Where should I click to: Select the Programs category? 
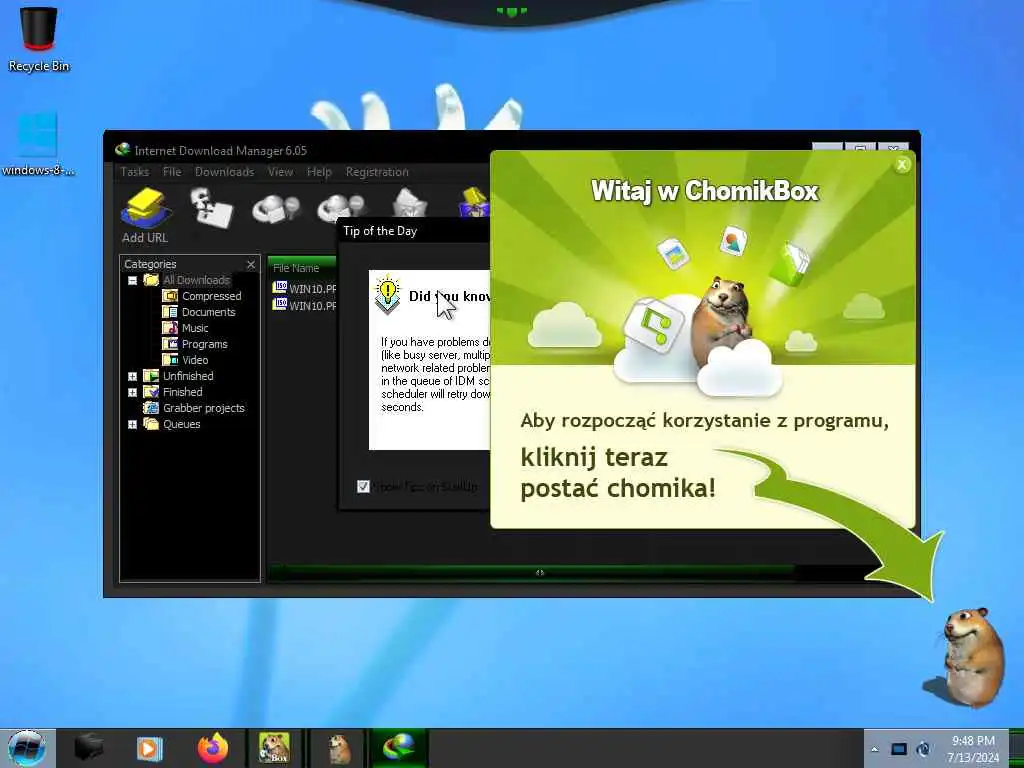point(204,344)
